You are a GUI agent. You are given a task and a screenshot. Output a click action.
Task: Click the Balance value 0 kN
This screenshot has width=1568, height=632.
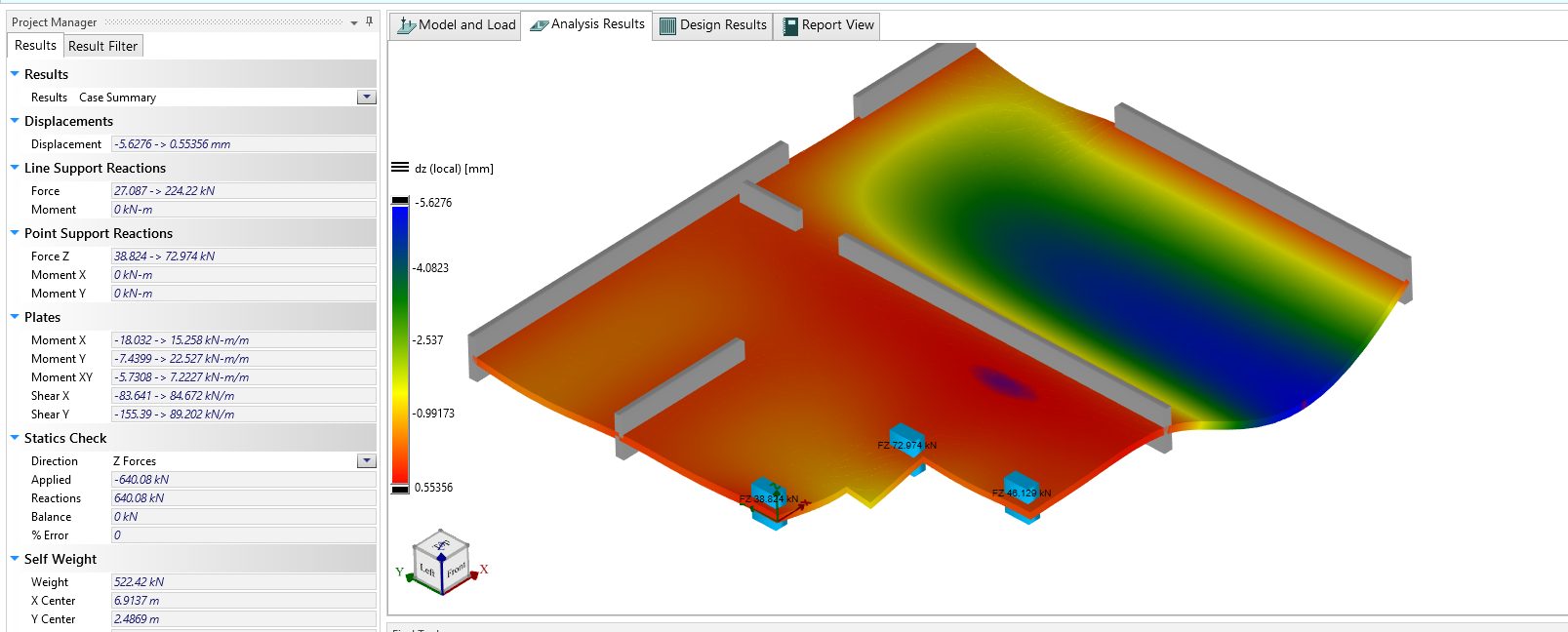(x=244, y=517)
